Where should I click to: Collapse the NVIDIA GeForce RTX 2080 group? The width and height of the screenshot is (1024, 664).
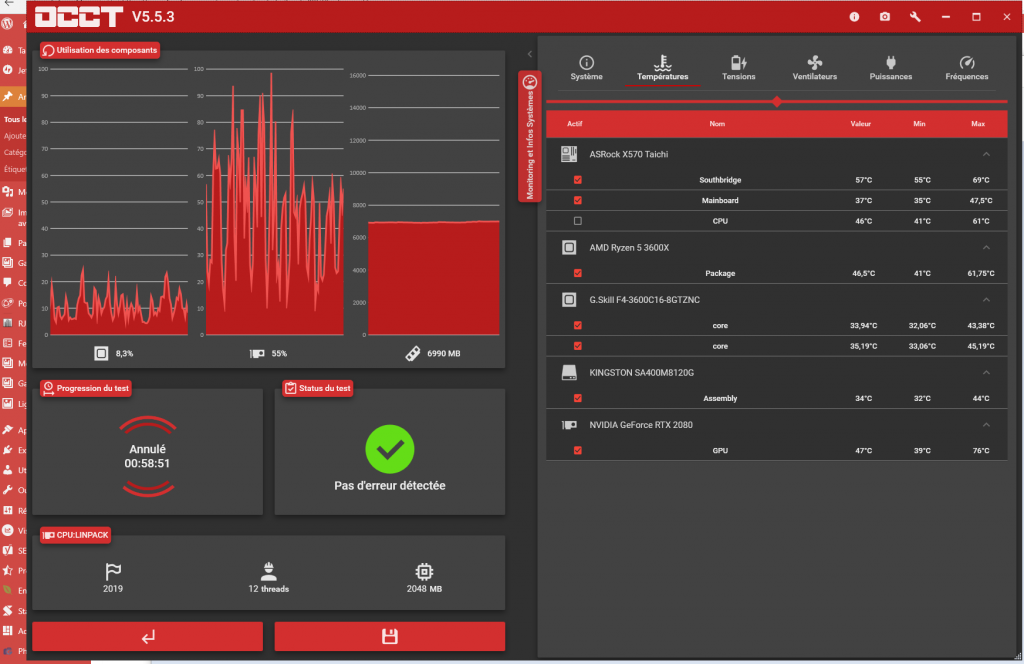[x=986, y=425]
